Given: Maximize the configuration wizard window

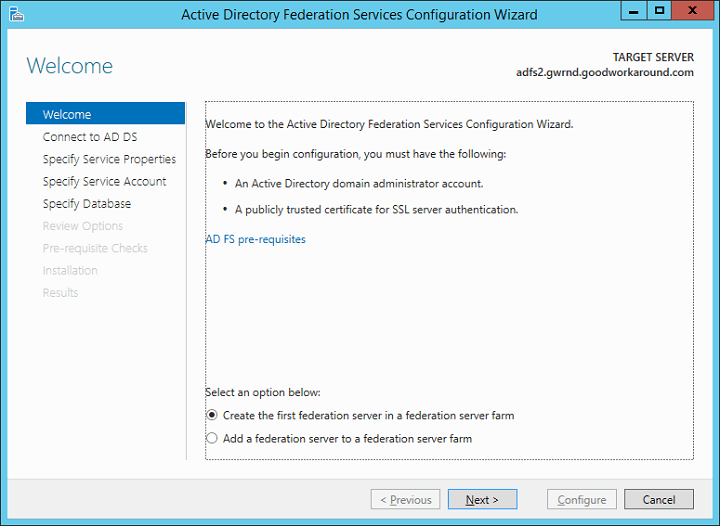Looking at the screenshot, I should [x=660, y=11].
